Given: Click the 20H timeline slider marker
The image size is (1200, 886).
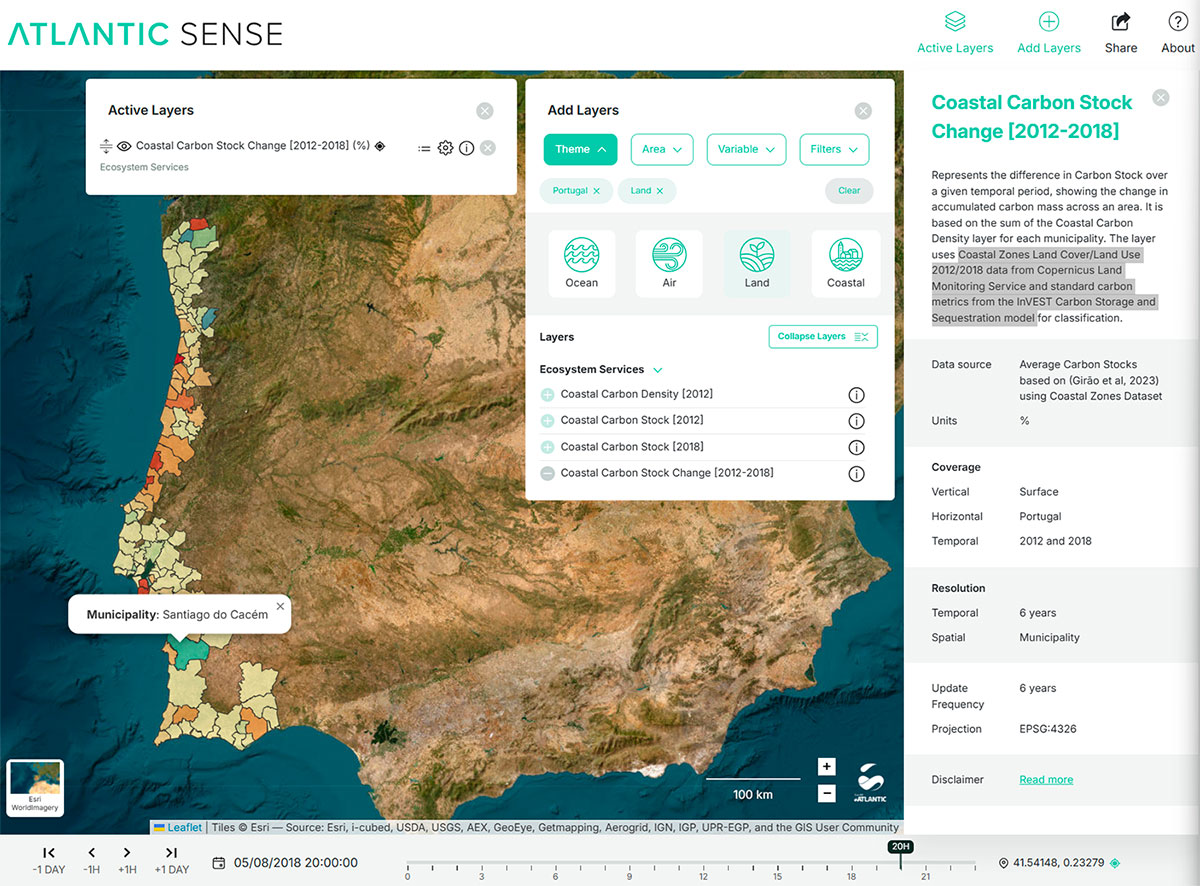Looking at the screenshot, I should point(900,847).
